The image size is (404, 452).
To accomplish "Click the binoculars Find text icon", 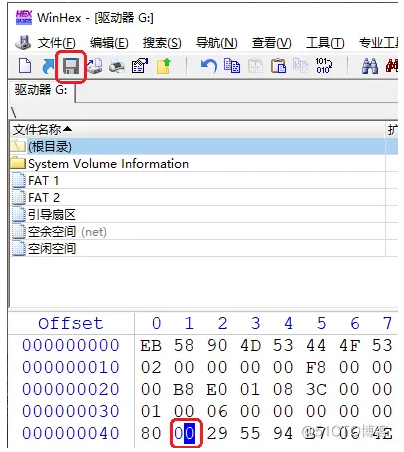I will (x=370, y=66).
